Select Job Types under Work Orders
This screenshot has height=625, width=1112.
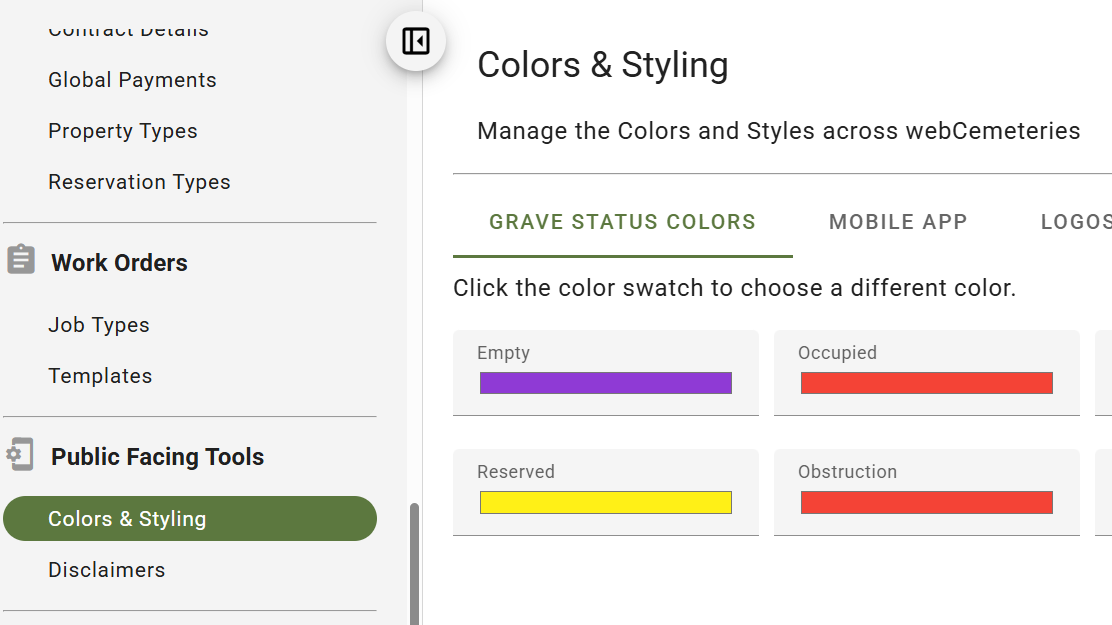pyautogui.click(x=98, y=324)
